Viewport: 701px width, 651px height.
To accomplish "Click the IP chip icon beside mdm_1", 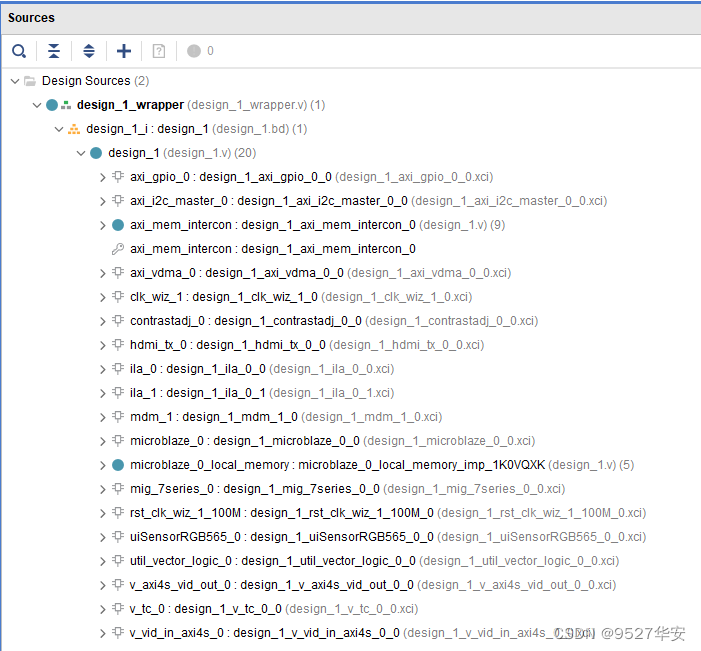I will pos(118,416).
